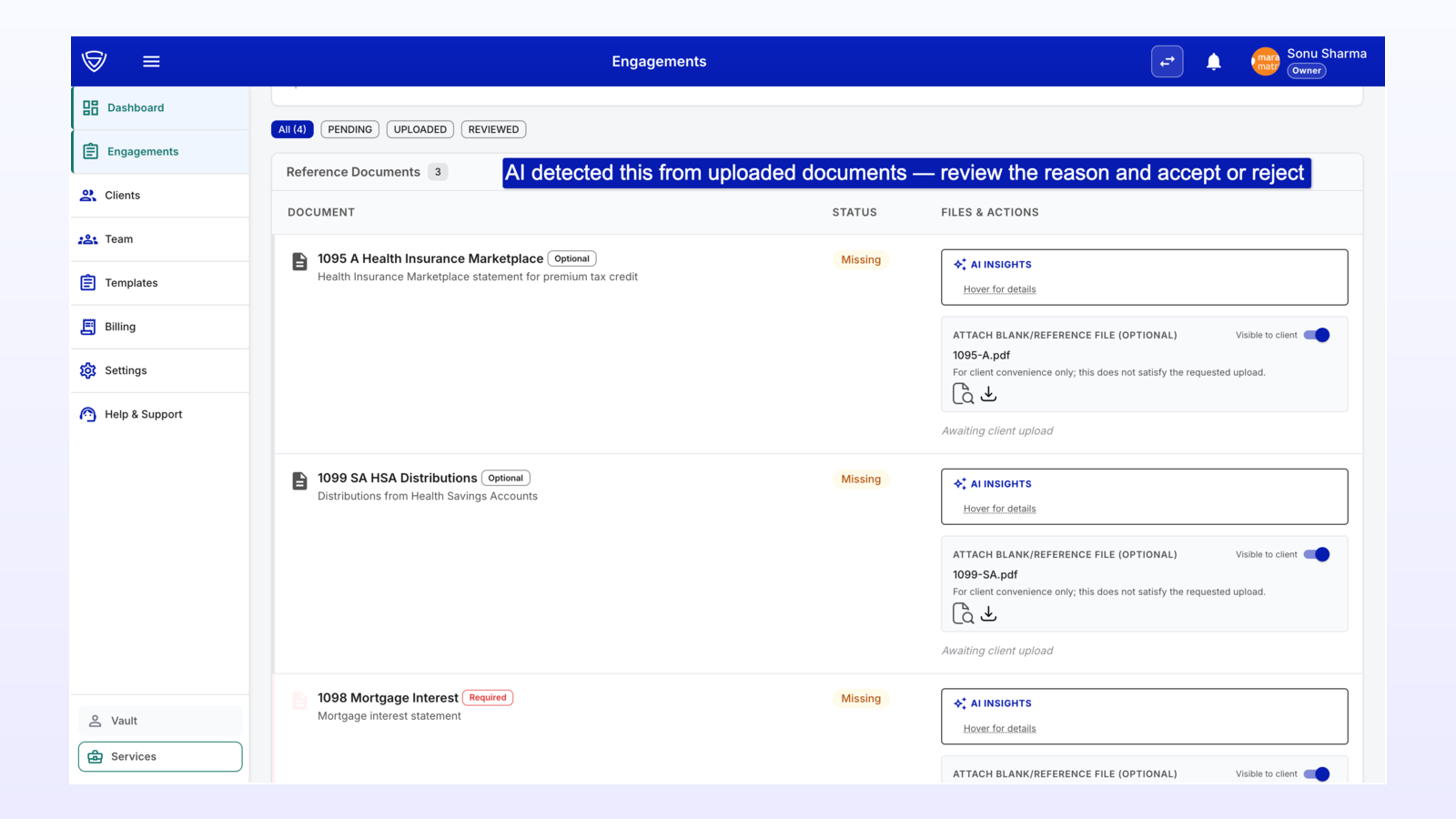Click the Billing receipt icon
Viewport: 1456px width, 819px height.
click(88, 326)
